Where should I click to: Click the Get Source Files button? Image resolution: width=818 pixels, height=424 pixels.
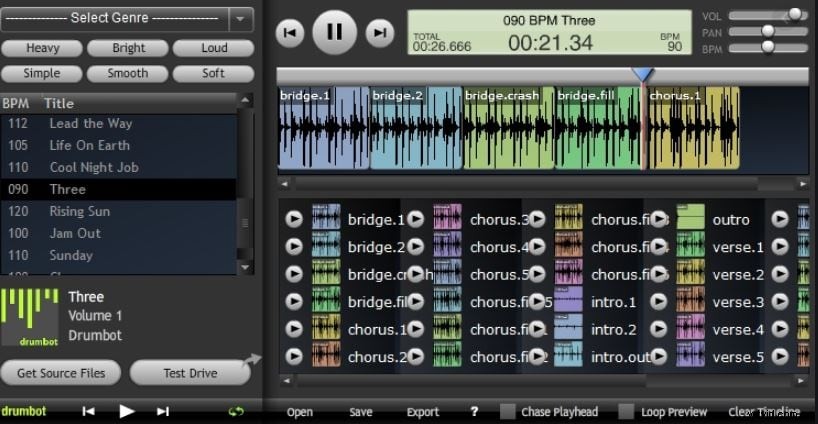point(61,373)
